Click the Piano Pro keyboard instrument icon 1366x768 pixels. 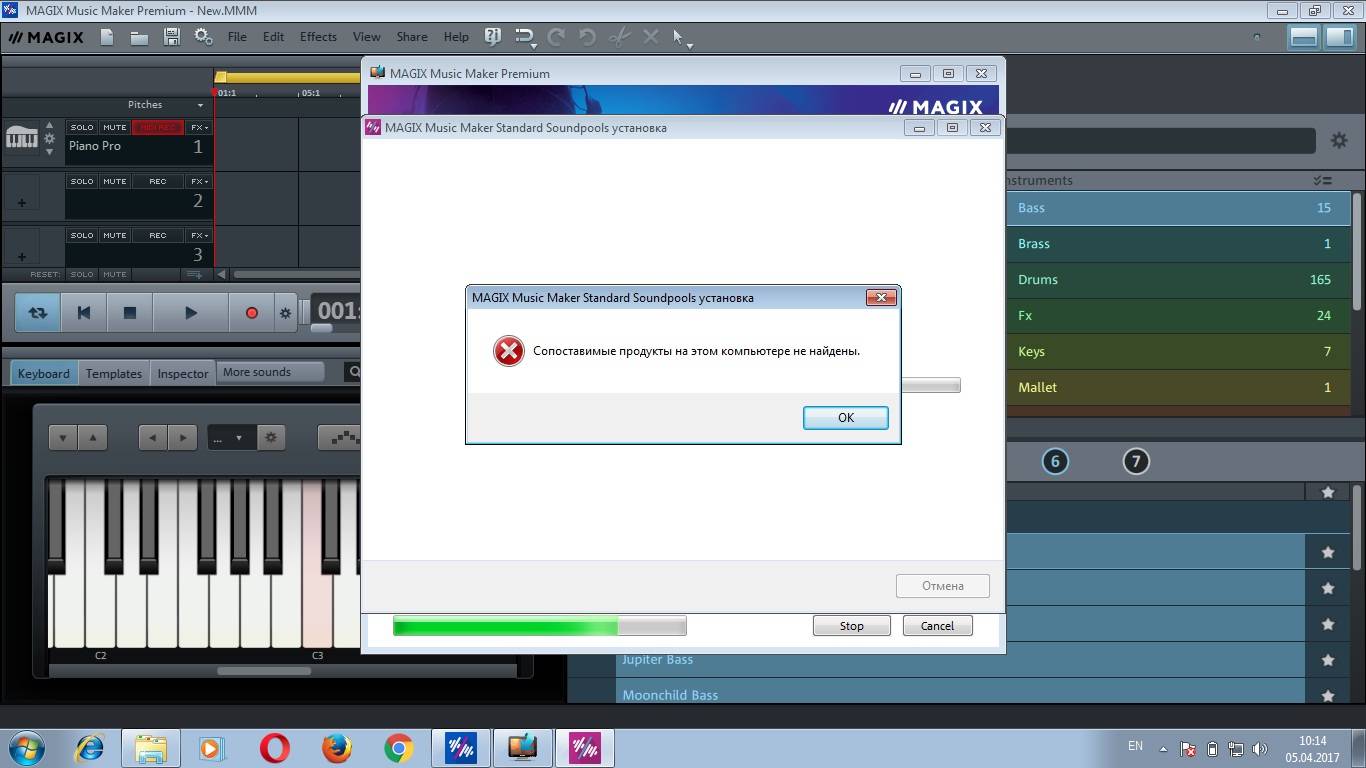[x=21, y=137]
